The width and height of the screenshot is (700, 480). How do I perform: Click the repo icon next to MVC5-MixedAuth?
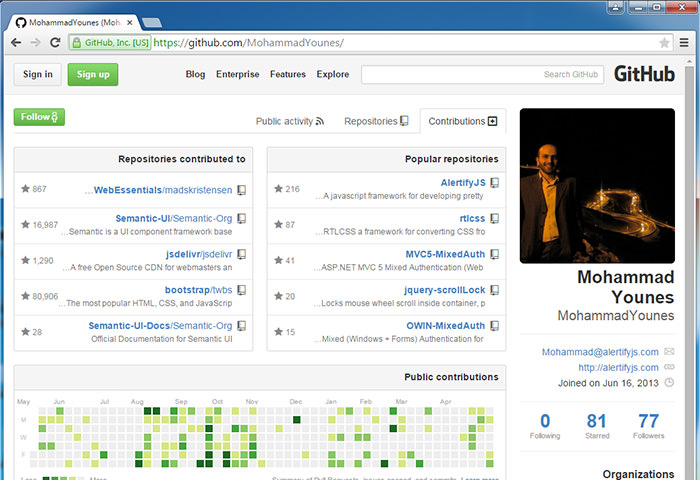pyautogui.click(x=495, y=254)
